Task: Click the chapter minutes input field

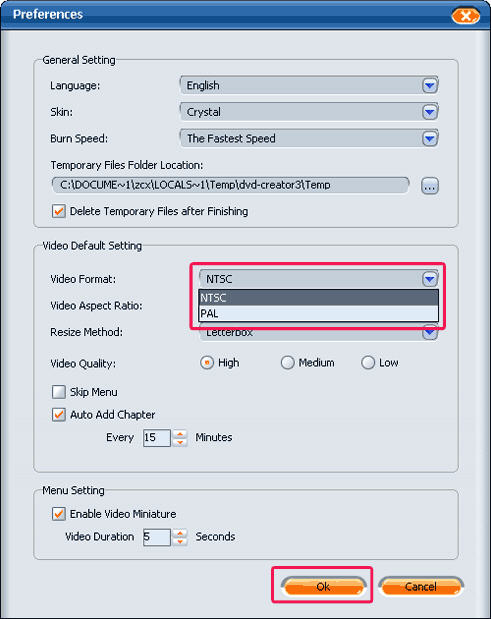Action: click(x=157, y=438)
